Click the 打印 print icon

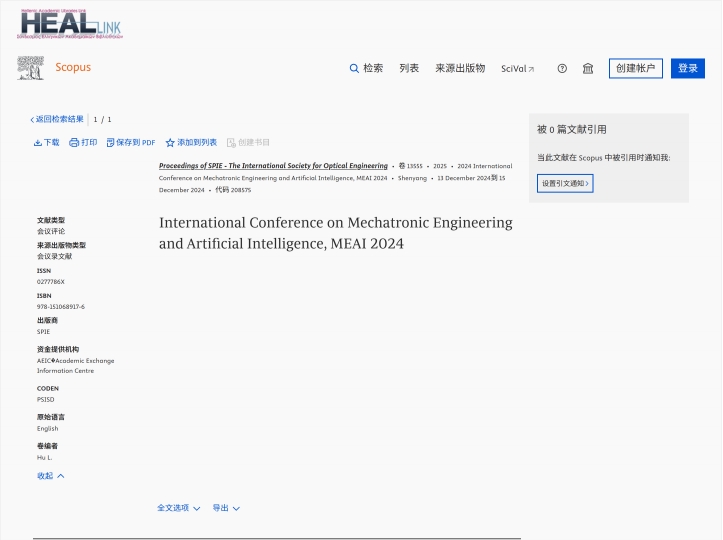point(74,143)
